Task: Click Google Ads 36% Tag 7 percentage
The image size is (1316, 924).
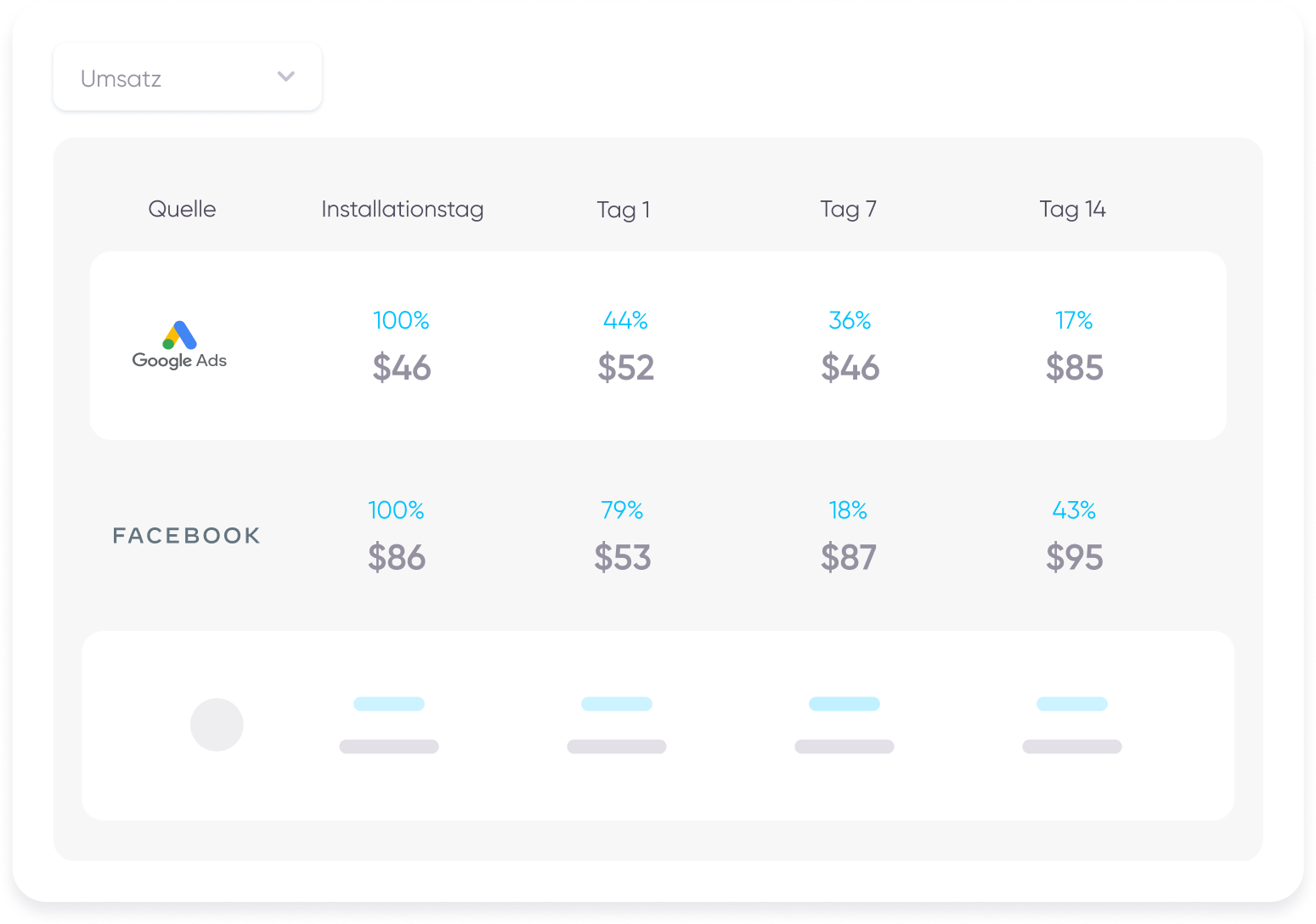Action: pyautogui.click(x=850, y=320)
